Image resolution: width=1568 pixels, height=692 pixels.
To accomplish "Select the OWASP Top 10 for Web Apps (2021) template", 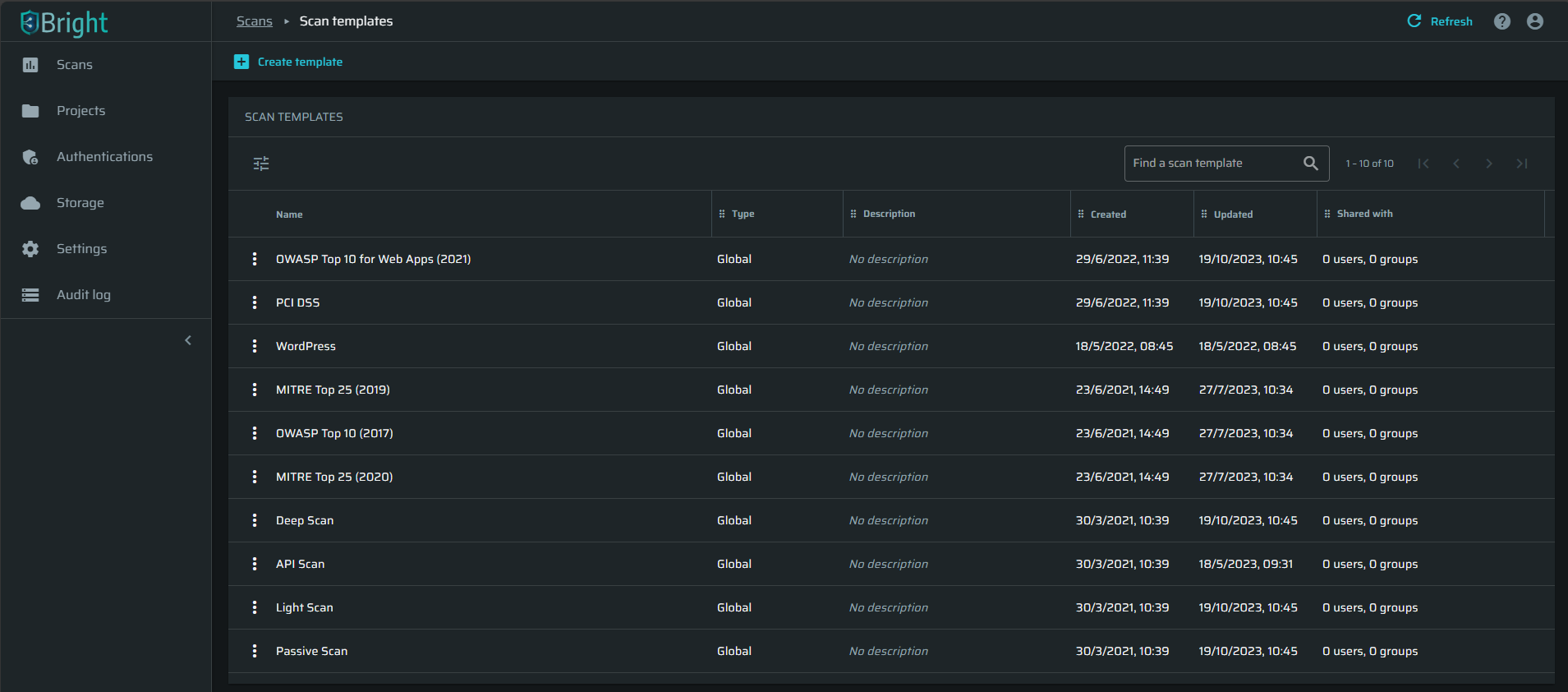I will 373,259.
